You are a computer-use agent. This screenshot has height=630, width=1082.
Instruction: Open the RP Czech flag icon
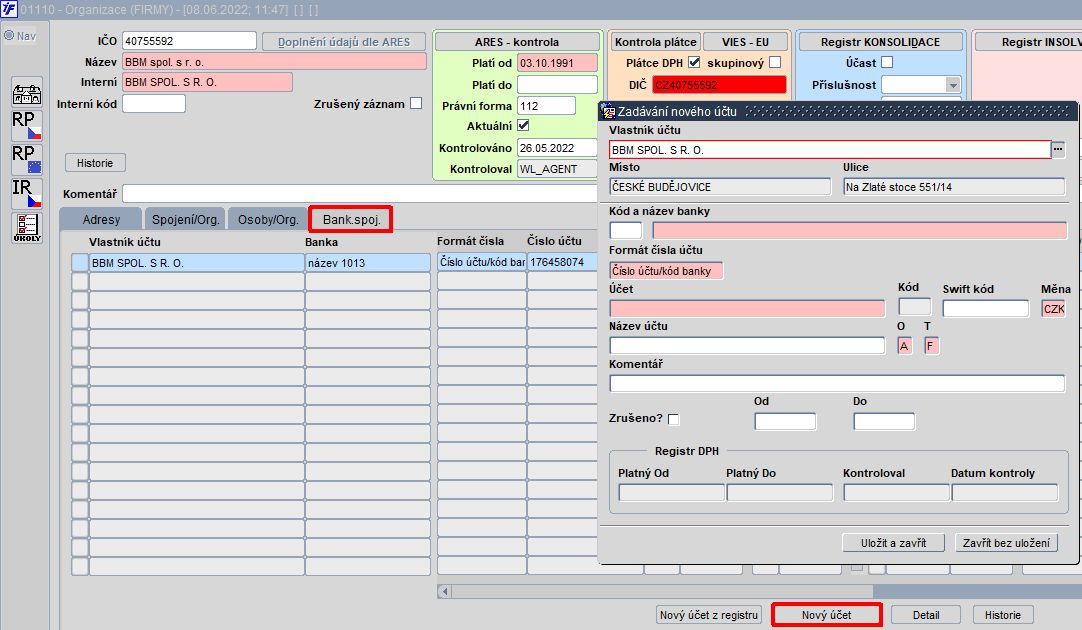click(27, 126)
